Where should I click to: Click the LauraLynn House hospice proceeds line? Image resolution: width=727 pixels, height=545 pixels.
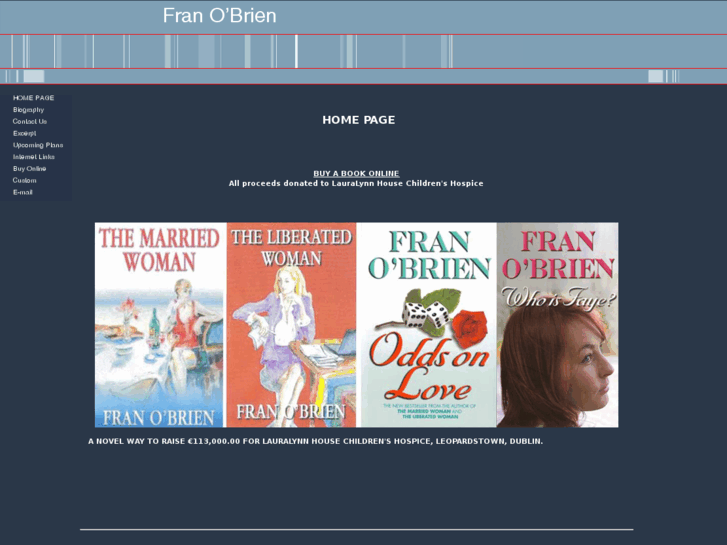click(356, 184)
